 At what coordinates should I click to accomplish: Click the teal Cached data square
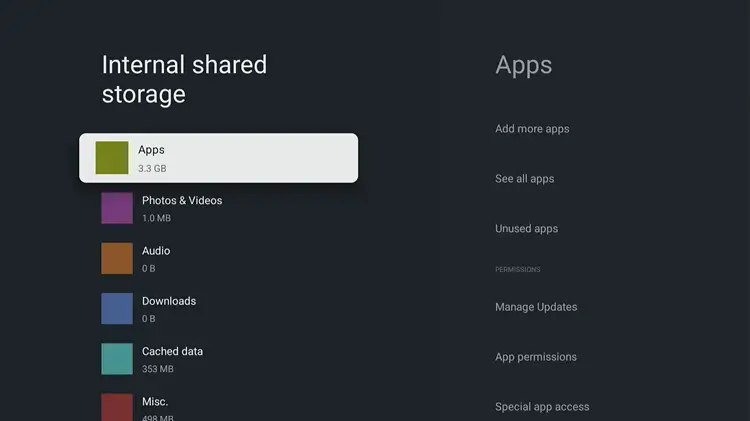117,359
